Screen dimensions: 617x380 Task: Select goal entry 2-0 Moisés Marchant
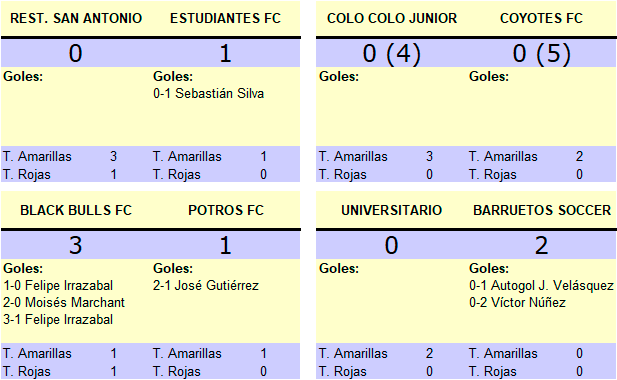click(x=64, y=303)
